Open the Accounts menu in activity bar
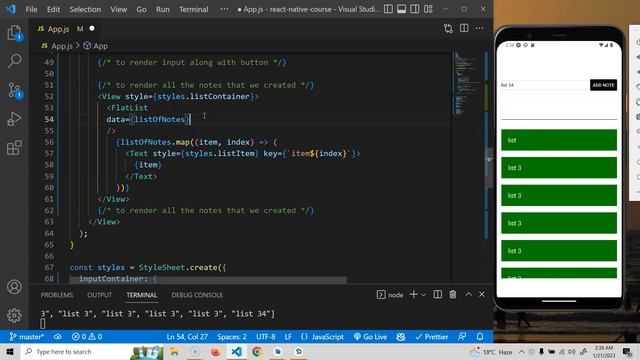This screenshot has width=640, height=360. click(x=14, y=287)
